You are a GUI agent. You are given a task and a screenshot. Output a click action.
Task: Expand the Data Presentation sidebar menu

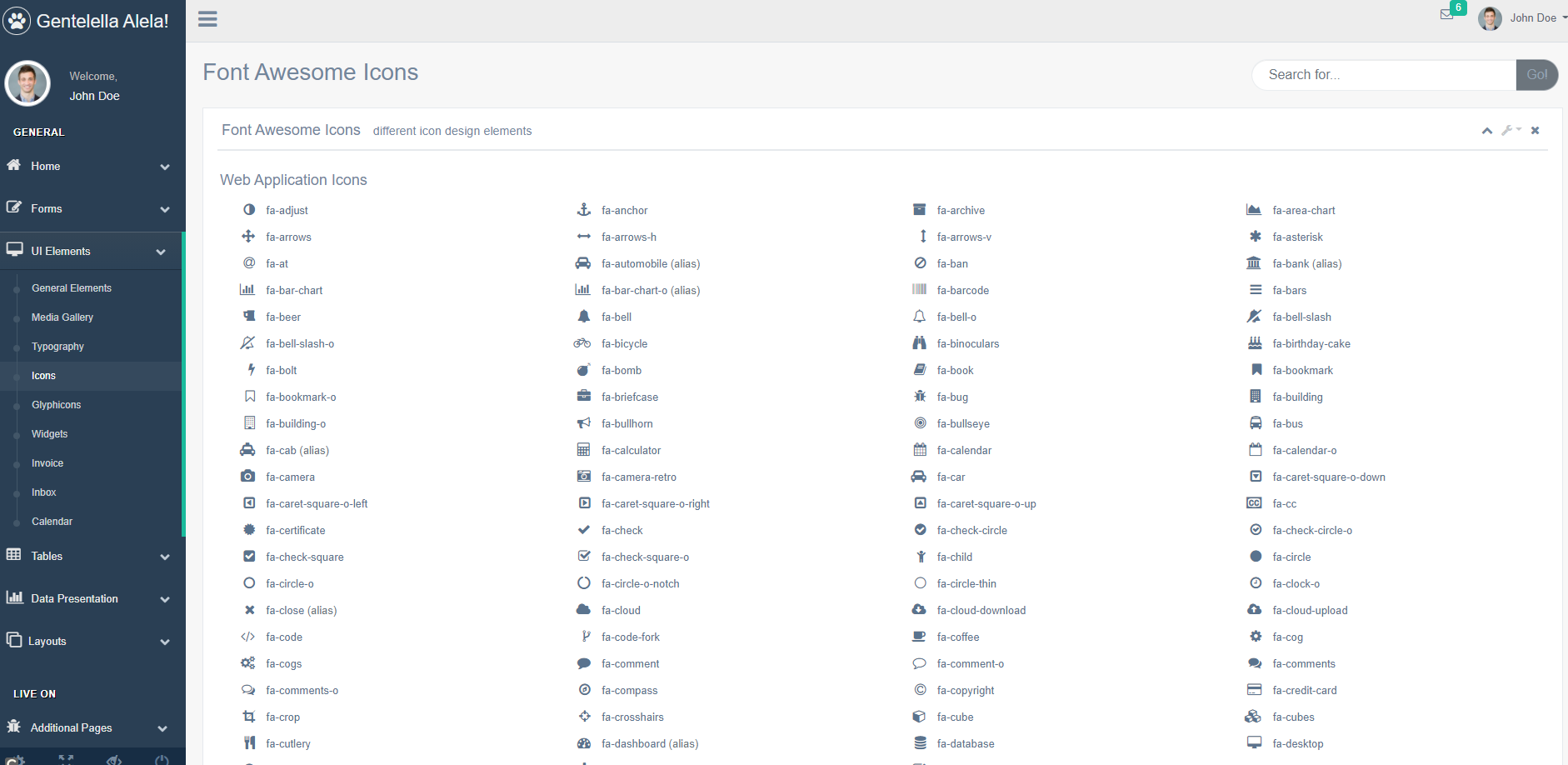click(92, 598)
